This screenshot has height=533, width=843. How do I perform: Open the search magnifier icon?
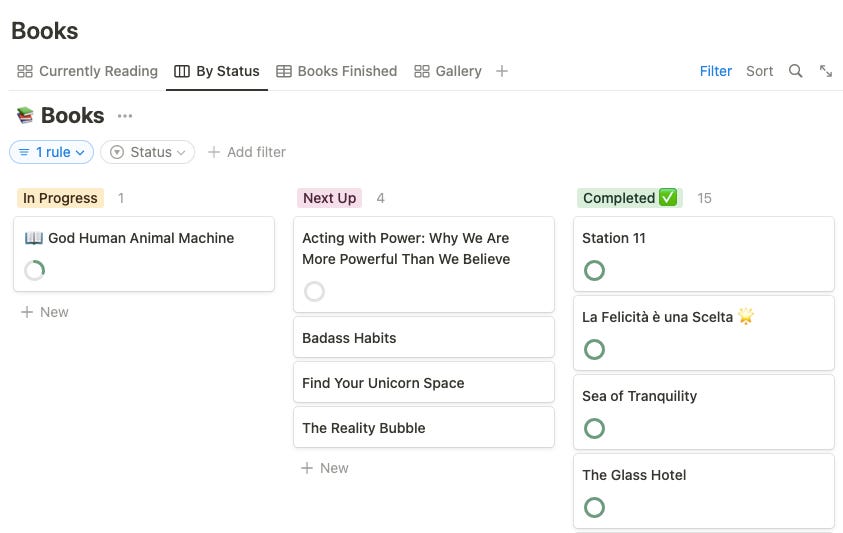pos(795,71)
